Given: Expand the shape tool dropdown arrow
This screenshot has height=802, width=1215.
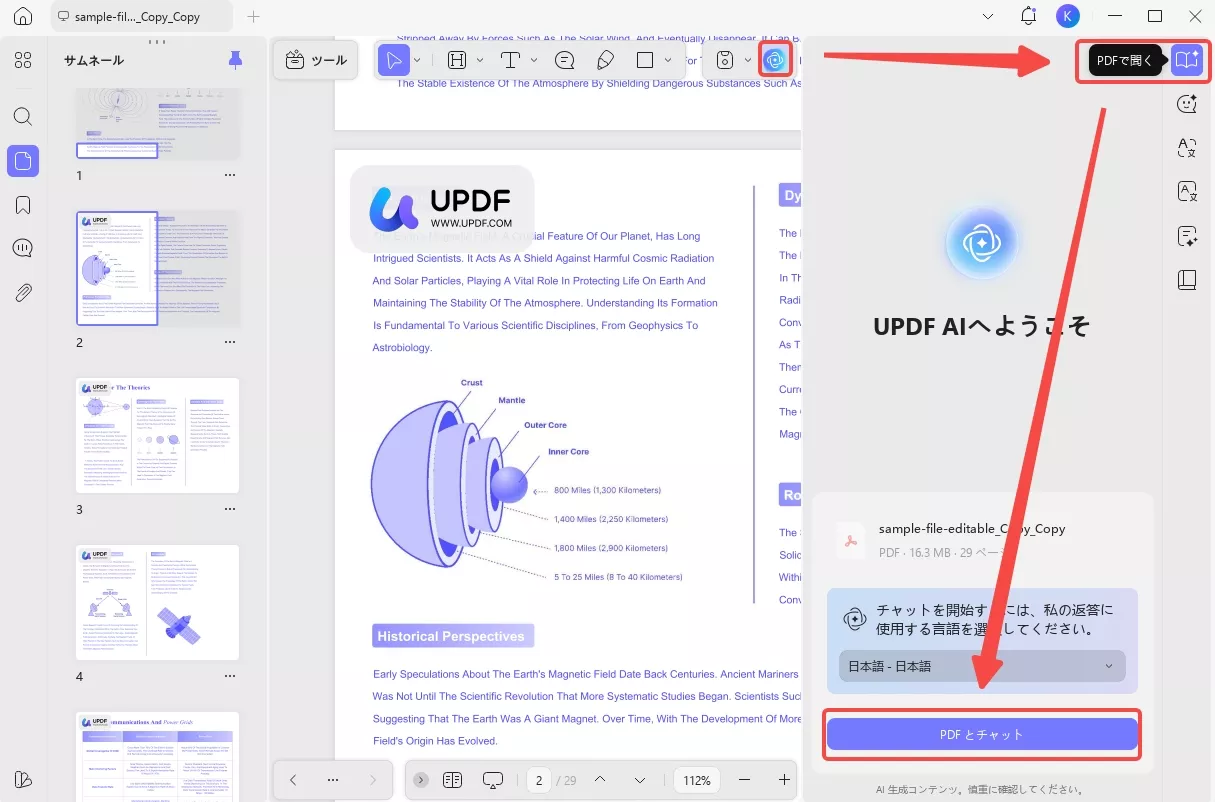Looking at the screenshot, I should [x=668, y=60].
